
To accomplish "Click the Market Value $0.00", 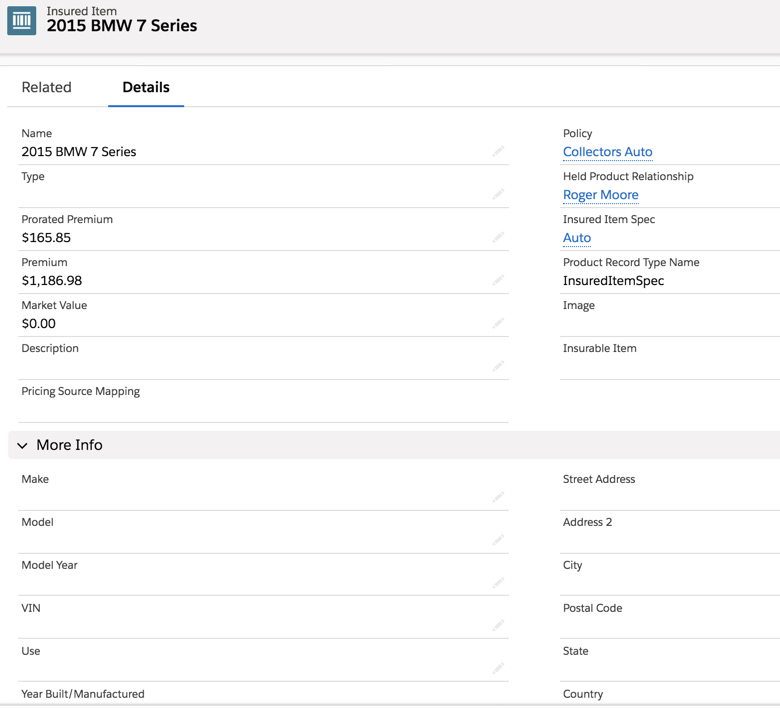I will [39, 324].
